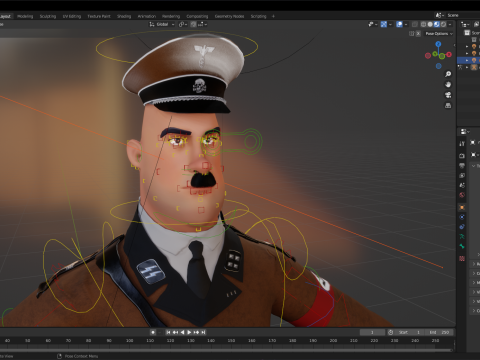Toggle viewport overlays display
Image resolution: width=480 pixels, height=360 pixels.
tap(399, 24)
